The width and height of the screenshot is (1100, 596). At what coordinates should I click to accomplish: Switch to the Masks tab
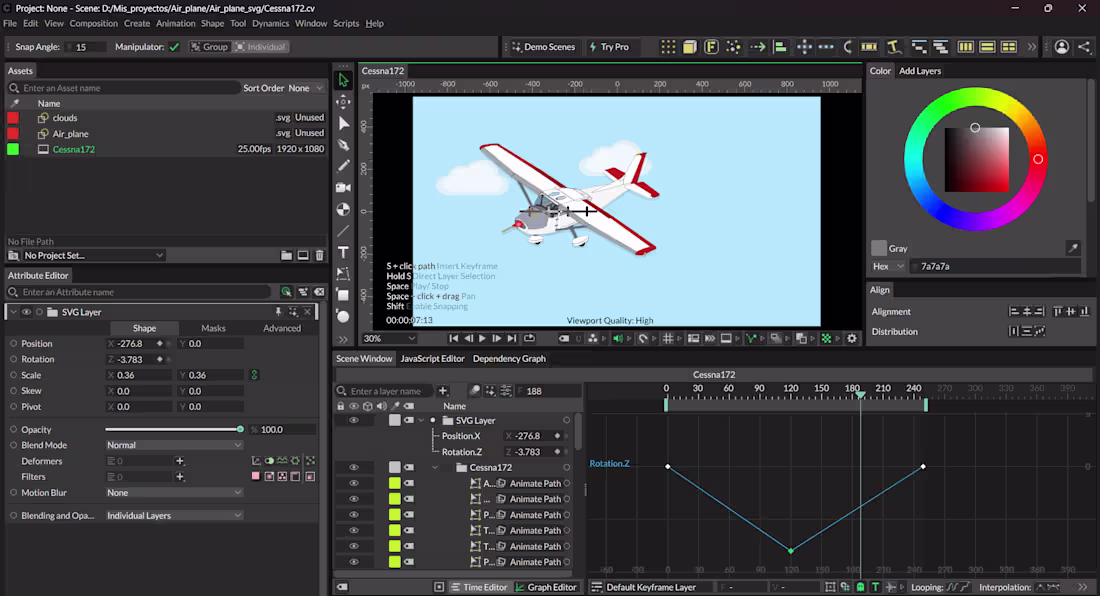click(x=213, y=328)
